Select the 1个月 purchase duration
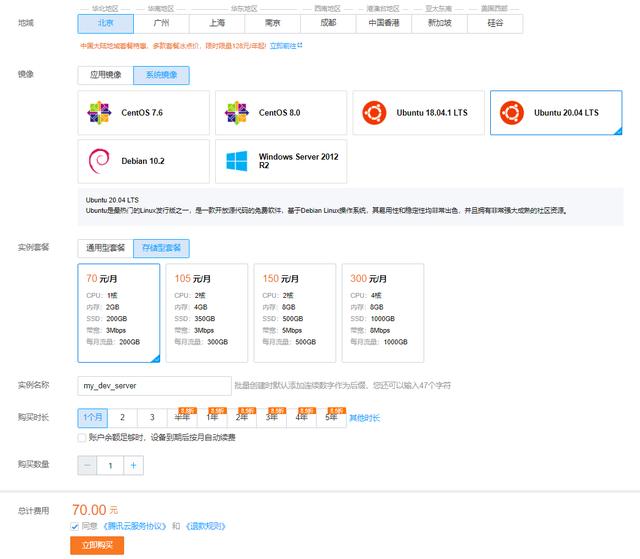The image size is (640, 559). click(93, 417)
